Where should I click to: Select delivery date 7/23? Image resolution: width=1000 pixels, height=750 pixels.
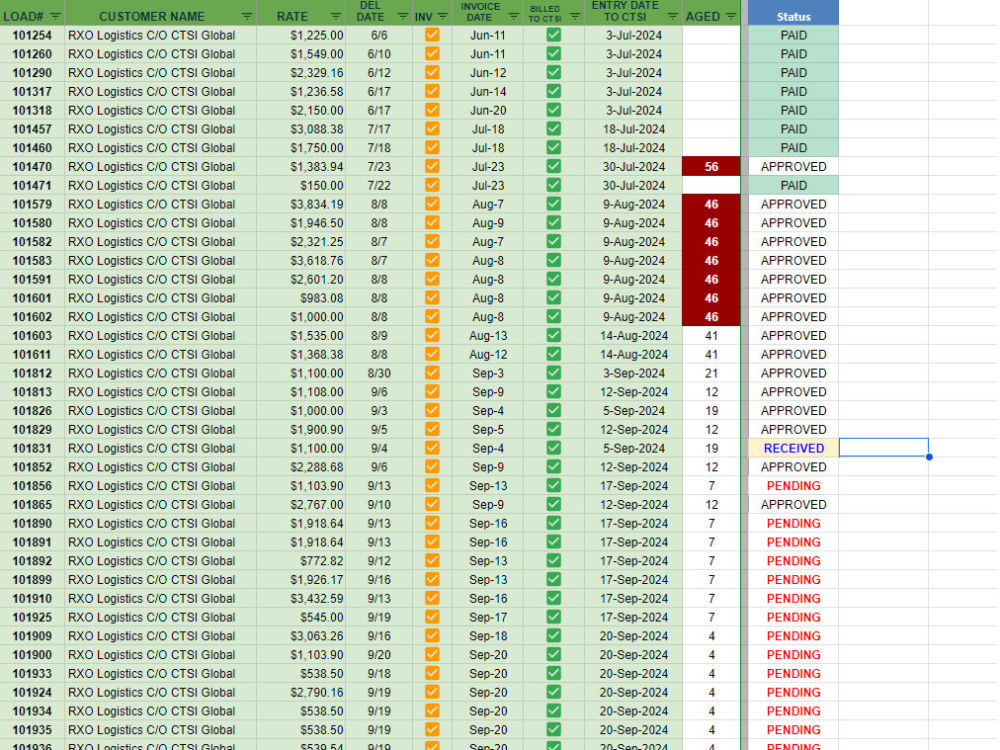coord(379,166)
